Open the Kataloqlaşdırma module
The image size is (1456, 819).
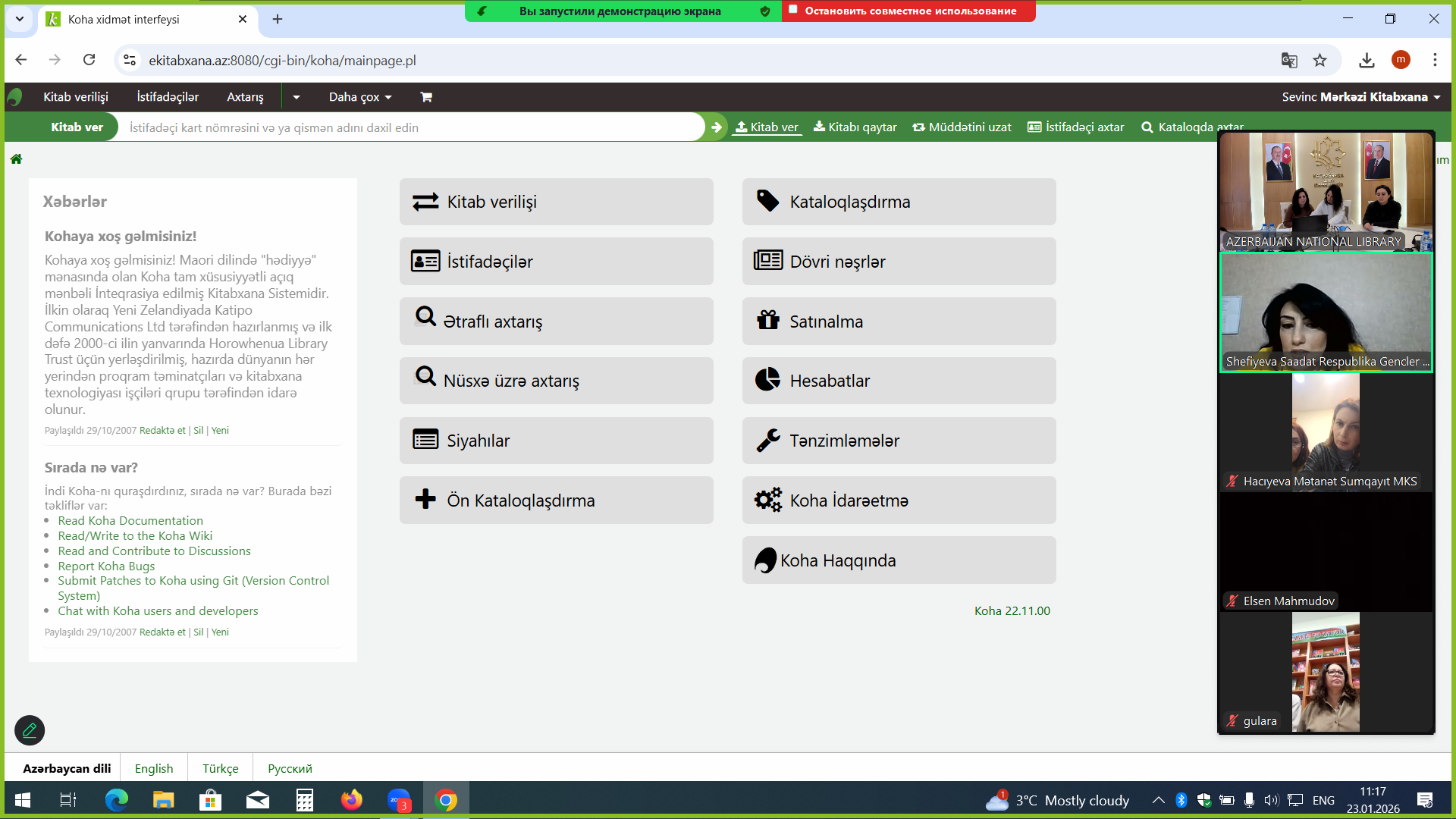point(899,202)
